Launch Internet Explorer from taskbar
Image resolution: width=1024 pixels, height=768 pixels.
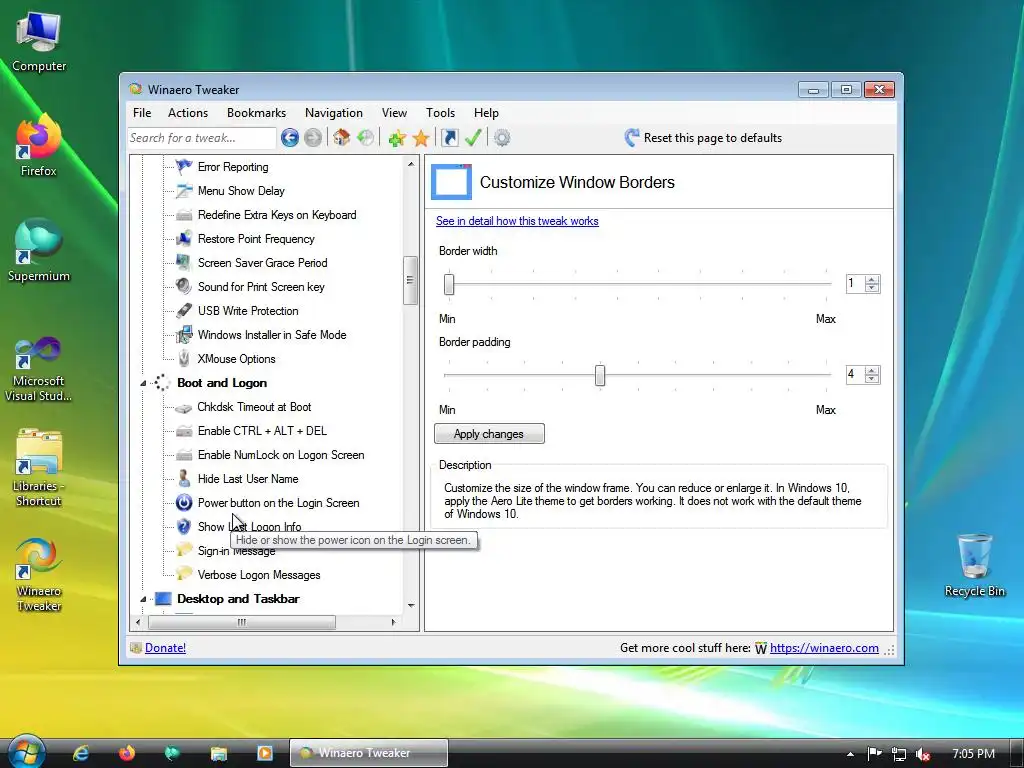tap(81, 754)
